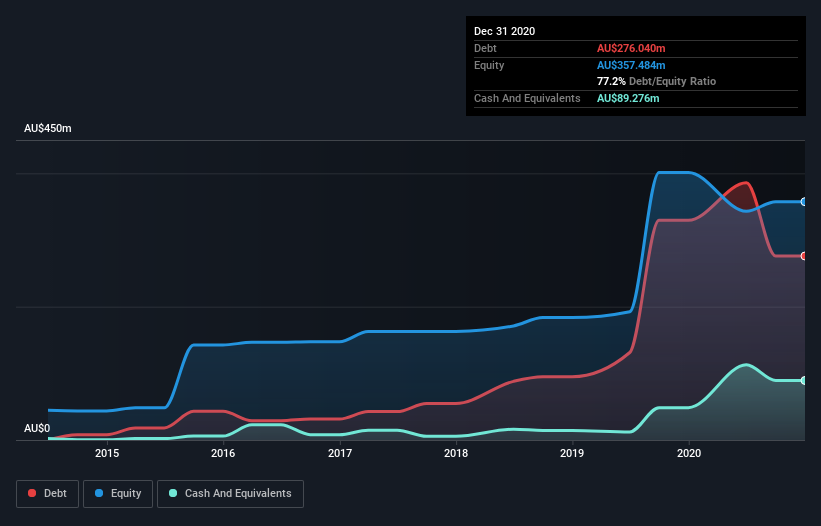Click the 2020 x-axis label
821x526 pixels.
point(689,453)
